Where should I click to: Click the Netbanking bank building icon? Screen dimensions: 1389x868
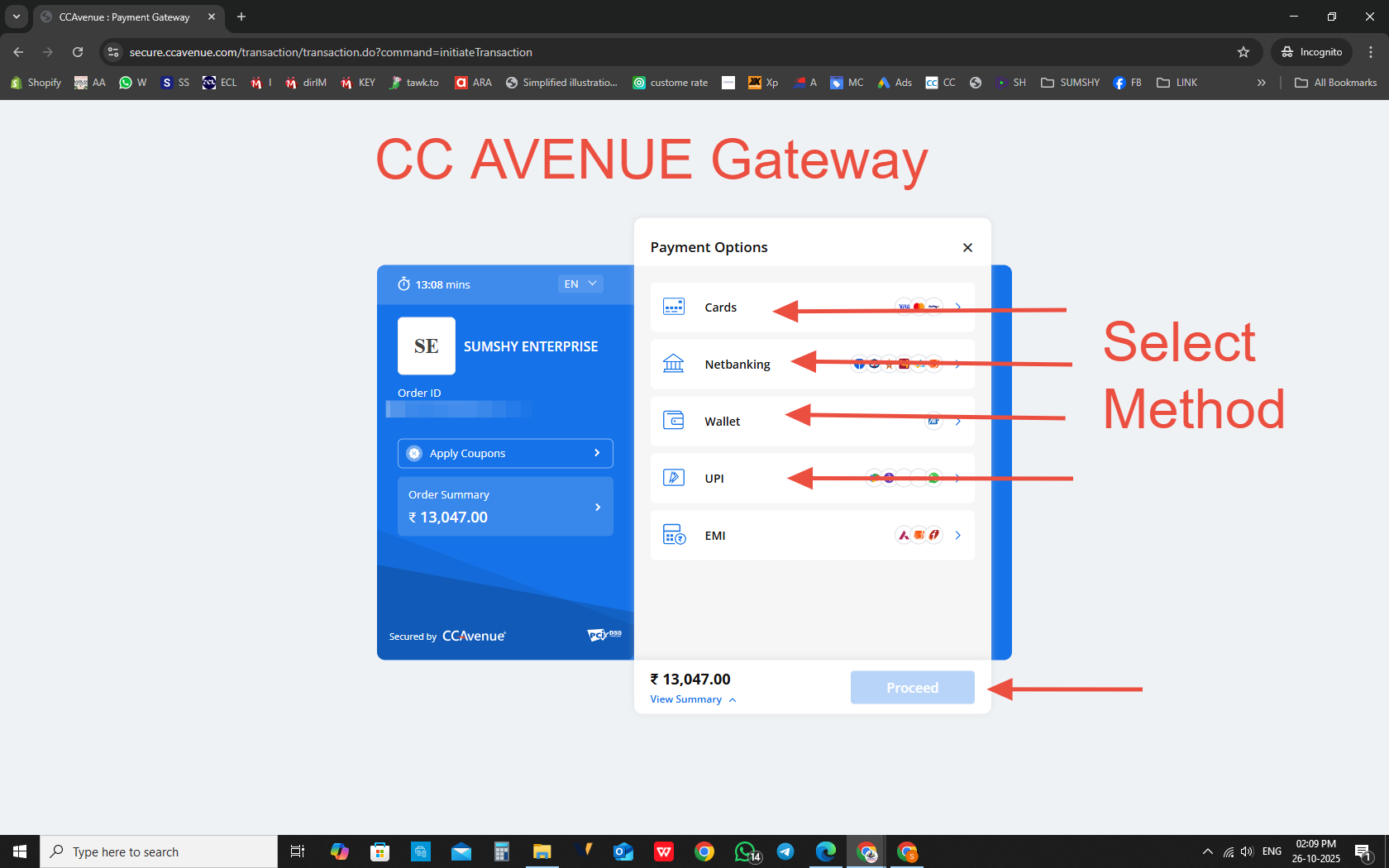(674, 364)
